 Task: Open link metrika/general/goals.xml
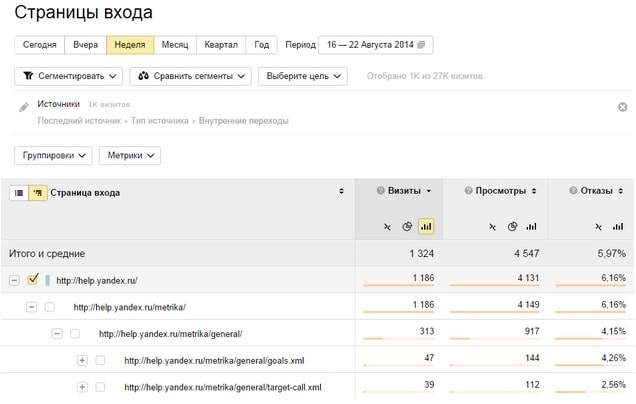pos(214,361)
